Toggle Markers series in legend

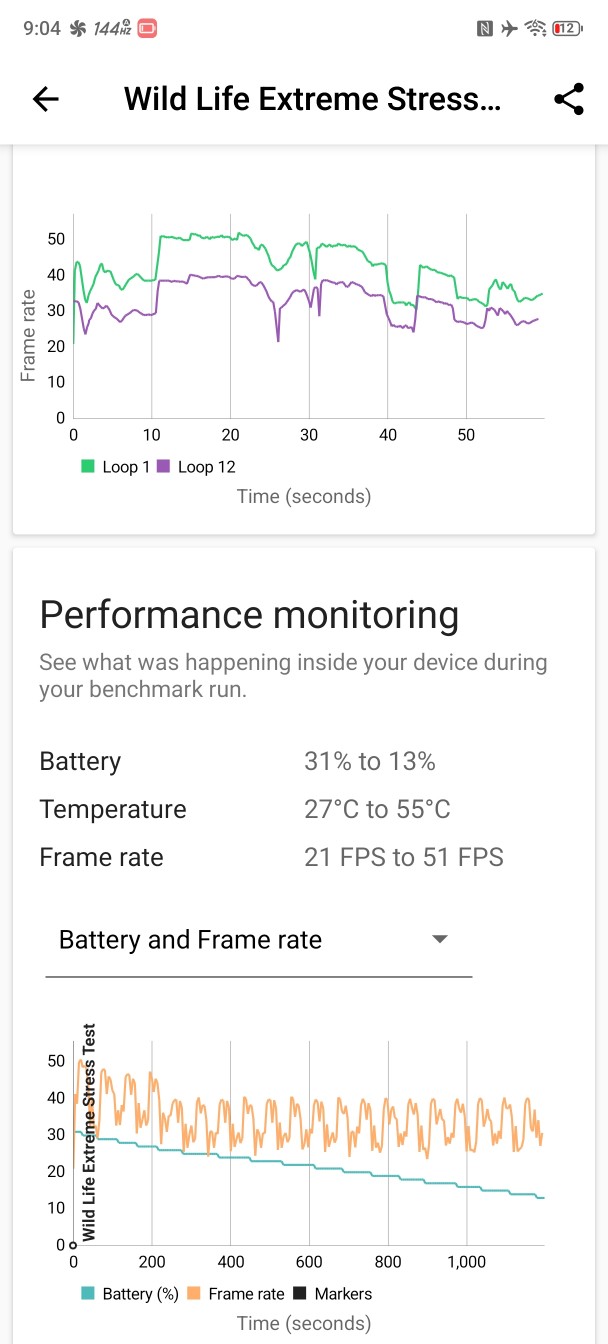click(333, 1294)
